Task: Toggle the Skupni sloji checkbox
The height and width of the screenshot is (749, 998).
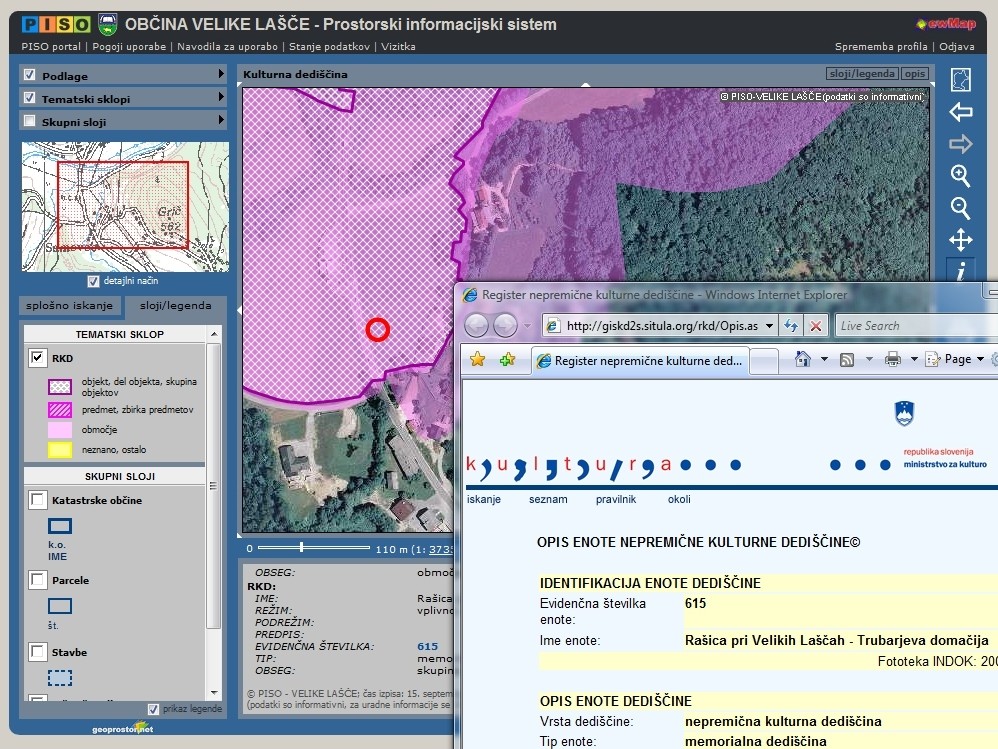Action: pyautogui.click(x=29, y=122)
